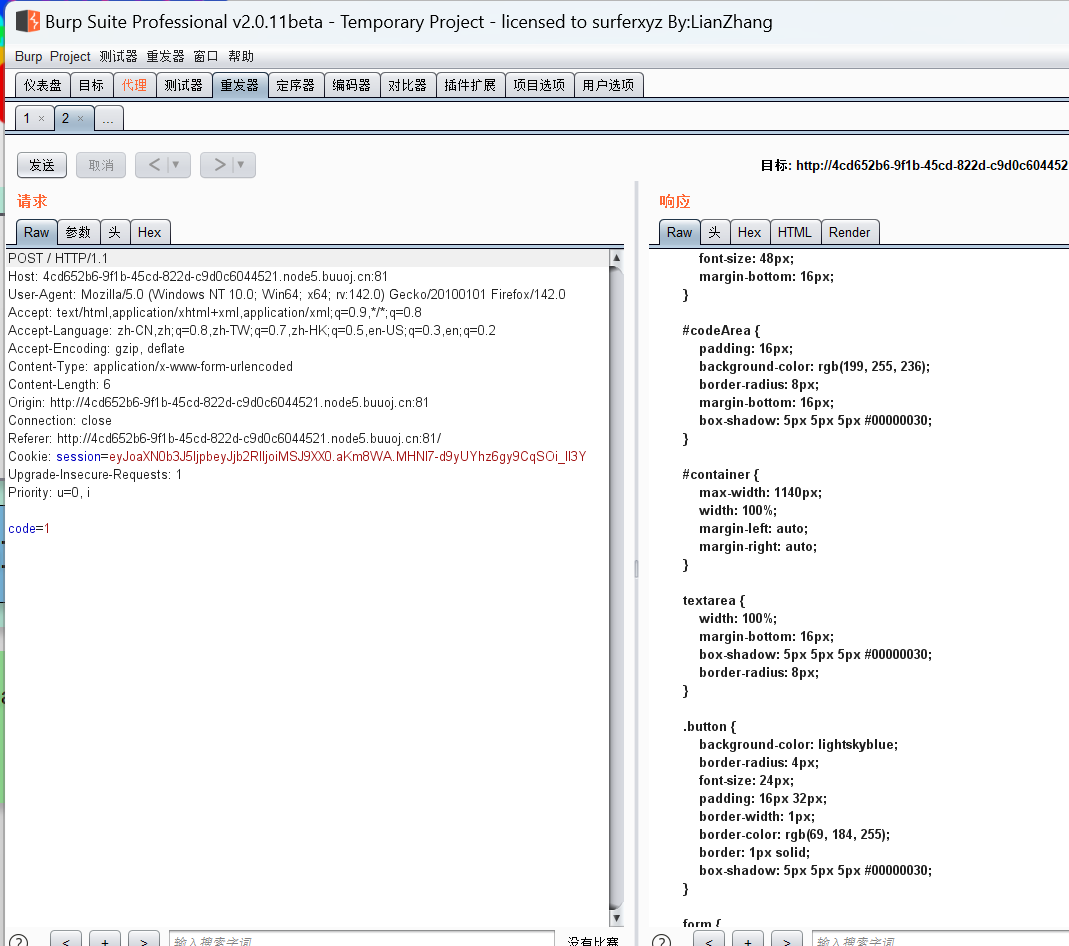Viewport: 1069px width, 946px height.
Task: Click the request search input field
Action: pos(362,941)
